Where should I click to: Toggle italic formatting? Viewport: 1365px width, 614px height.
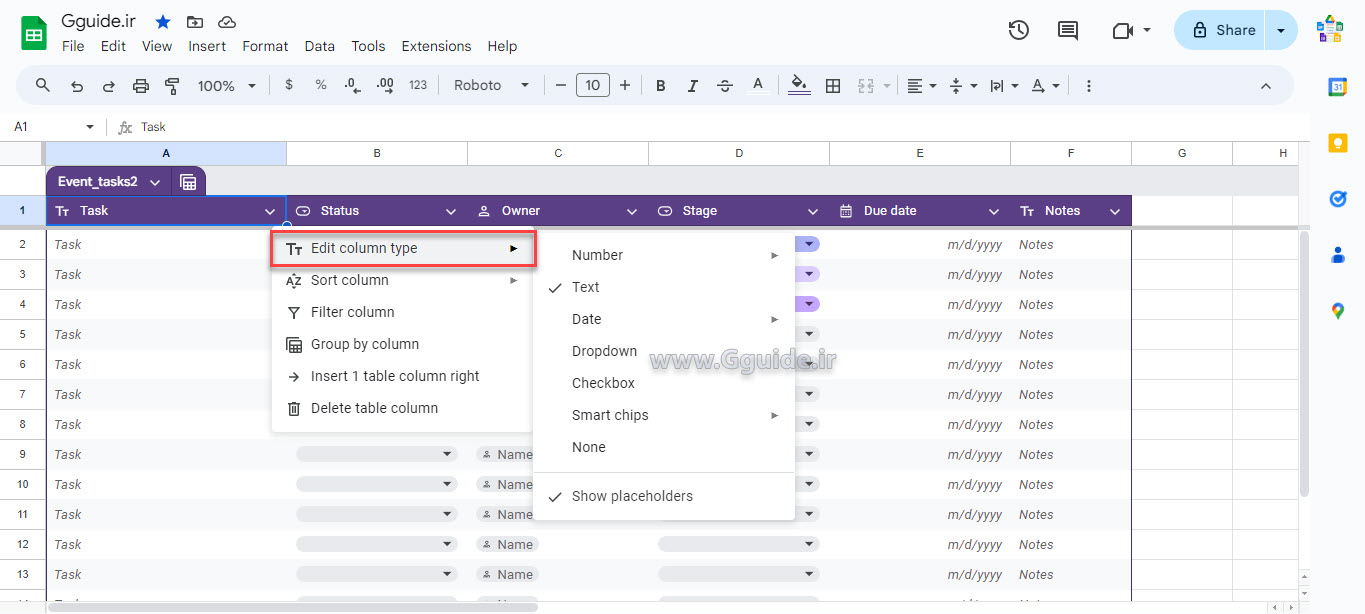(692, 85)
